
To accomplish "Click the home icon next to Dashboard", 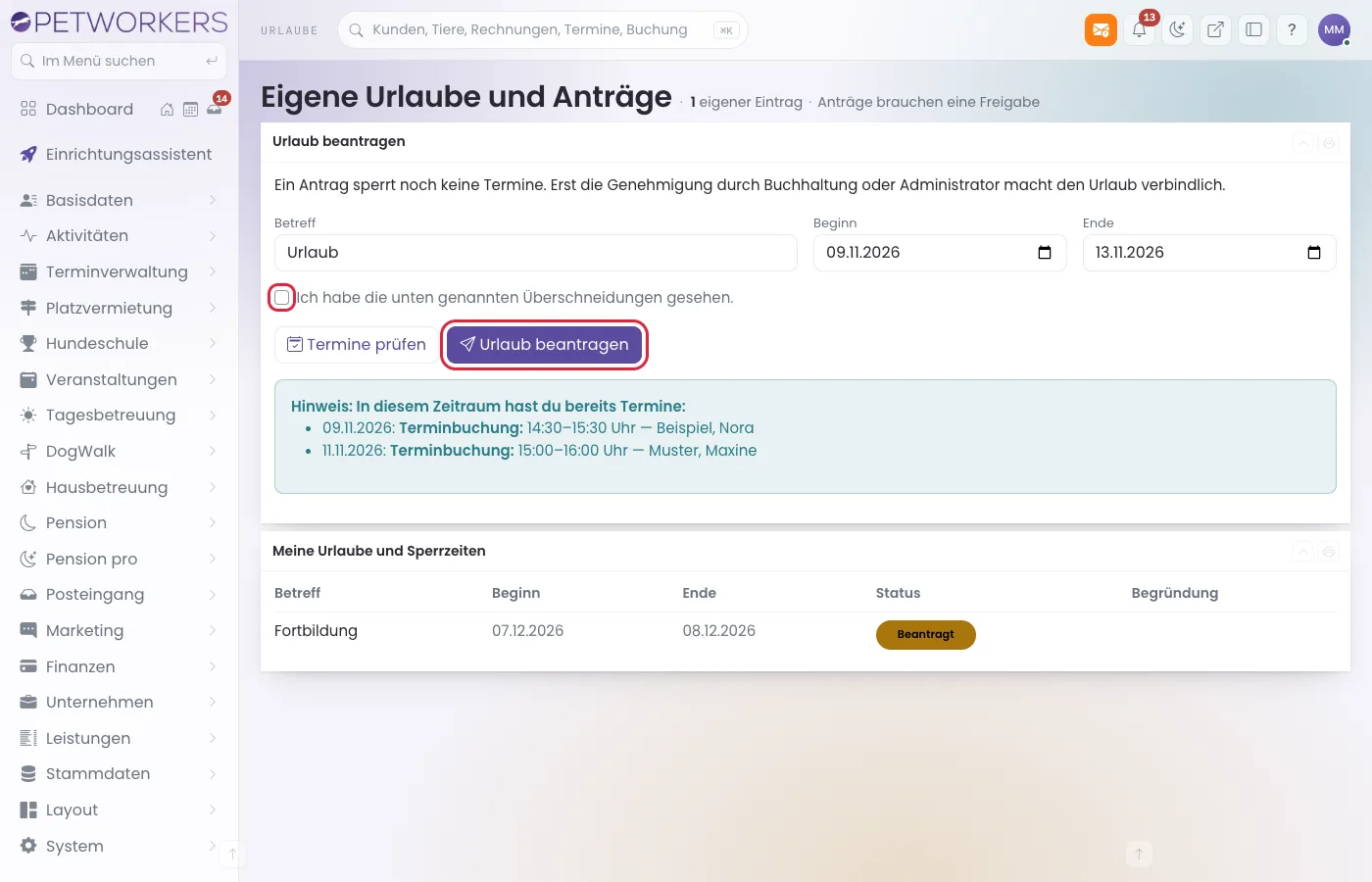I will click(x=167, y=110).
